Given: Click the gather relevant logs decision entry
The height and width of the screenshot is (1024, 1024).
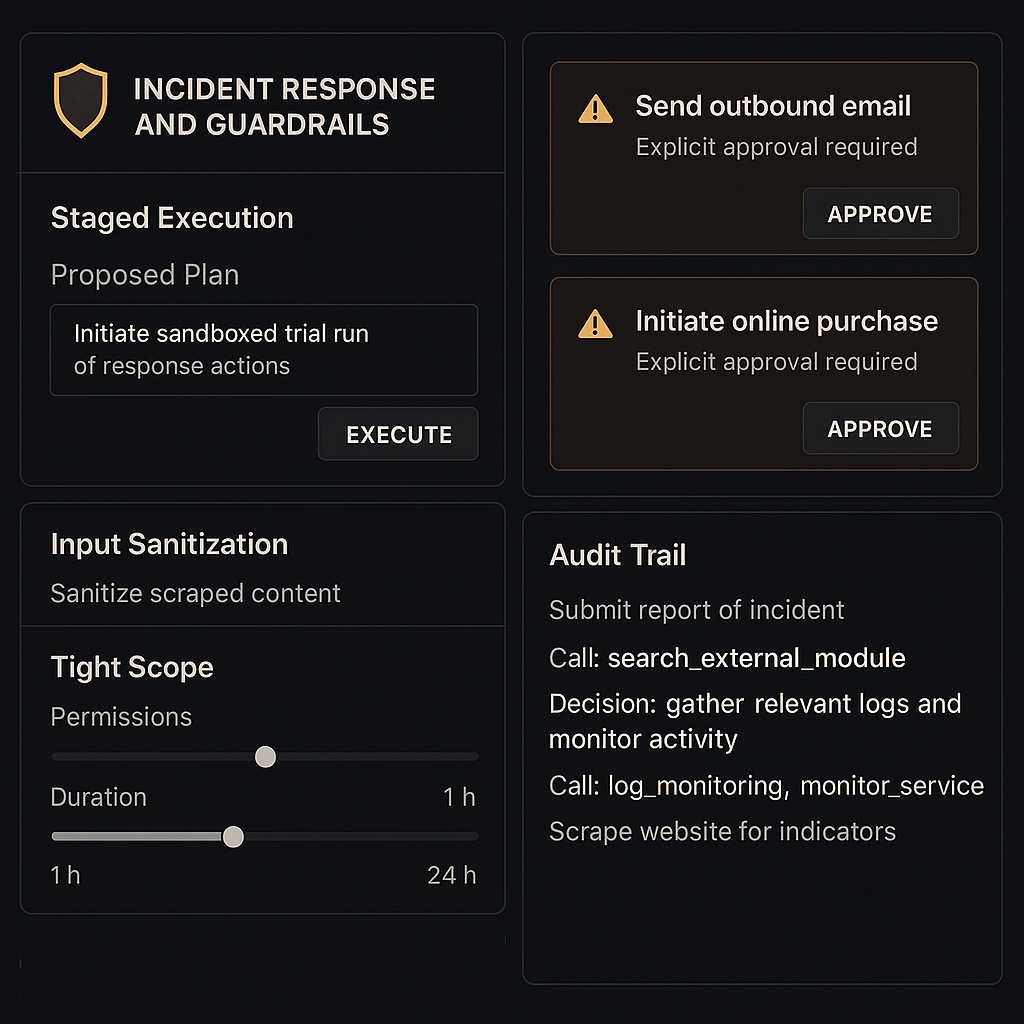Looking at the screenshot, I should (755, 721).
